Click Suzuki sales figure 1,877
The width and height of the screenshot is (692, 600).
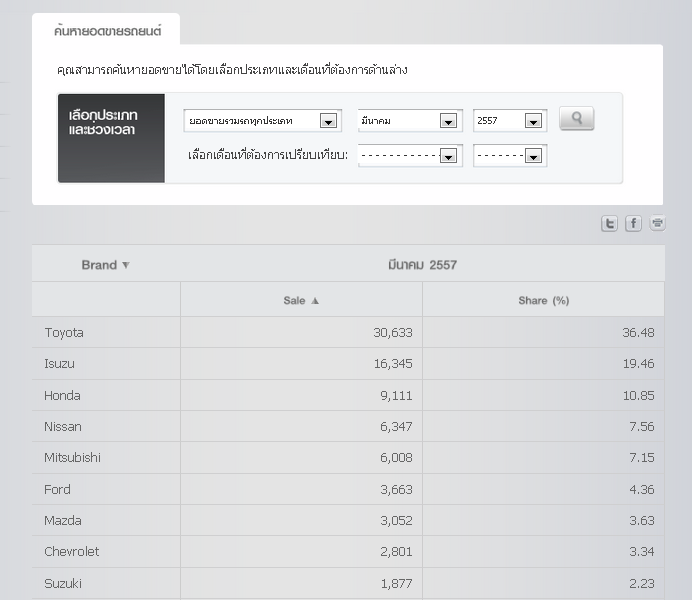coord(394,583)
